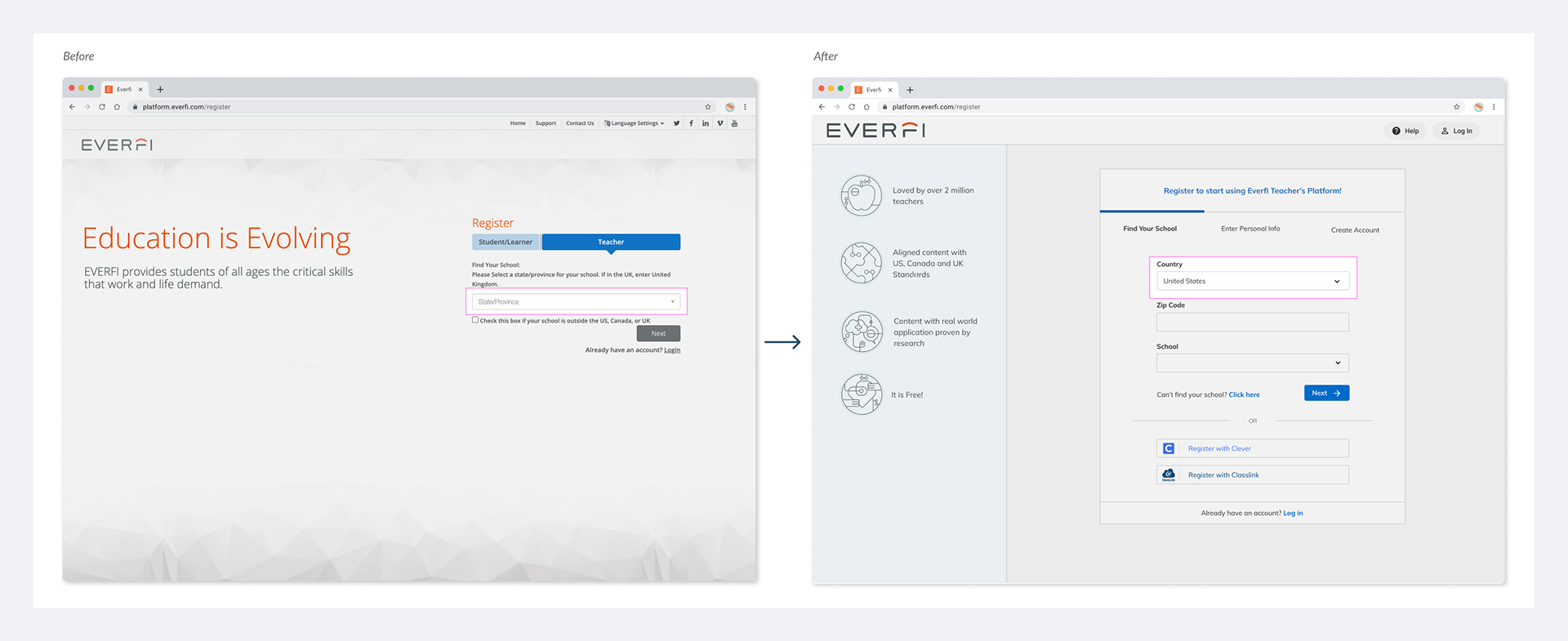Select Everfi browser tab in Before window

click(x=124, y=90)
